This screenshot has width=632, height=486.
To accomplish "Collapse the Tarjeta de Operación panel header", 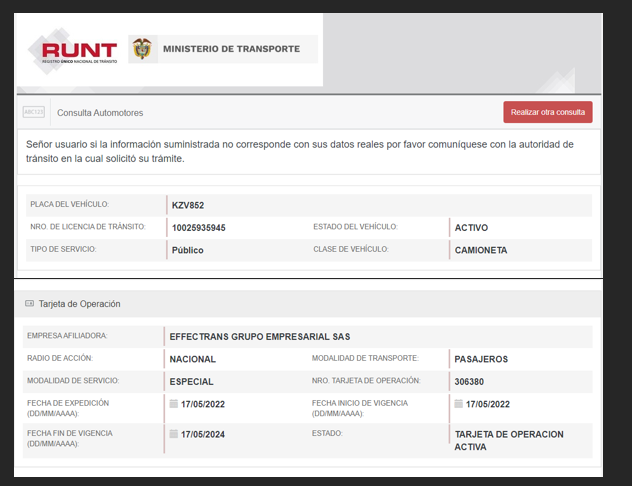I will tap(300, 303).
